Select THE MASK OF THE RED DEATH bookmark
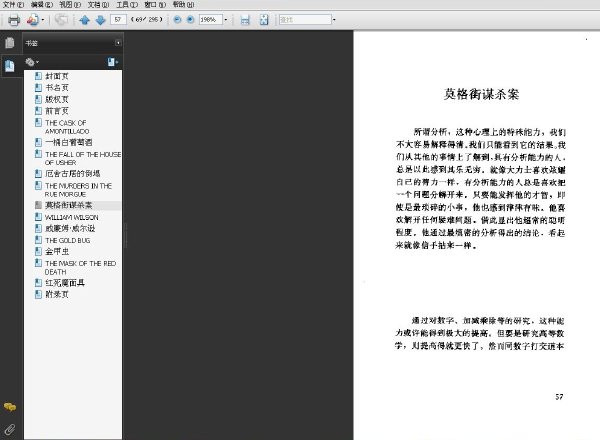The width and height of the screenshot is (600, 440). (80, 267)
